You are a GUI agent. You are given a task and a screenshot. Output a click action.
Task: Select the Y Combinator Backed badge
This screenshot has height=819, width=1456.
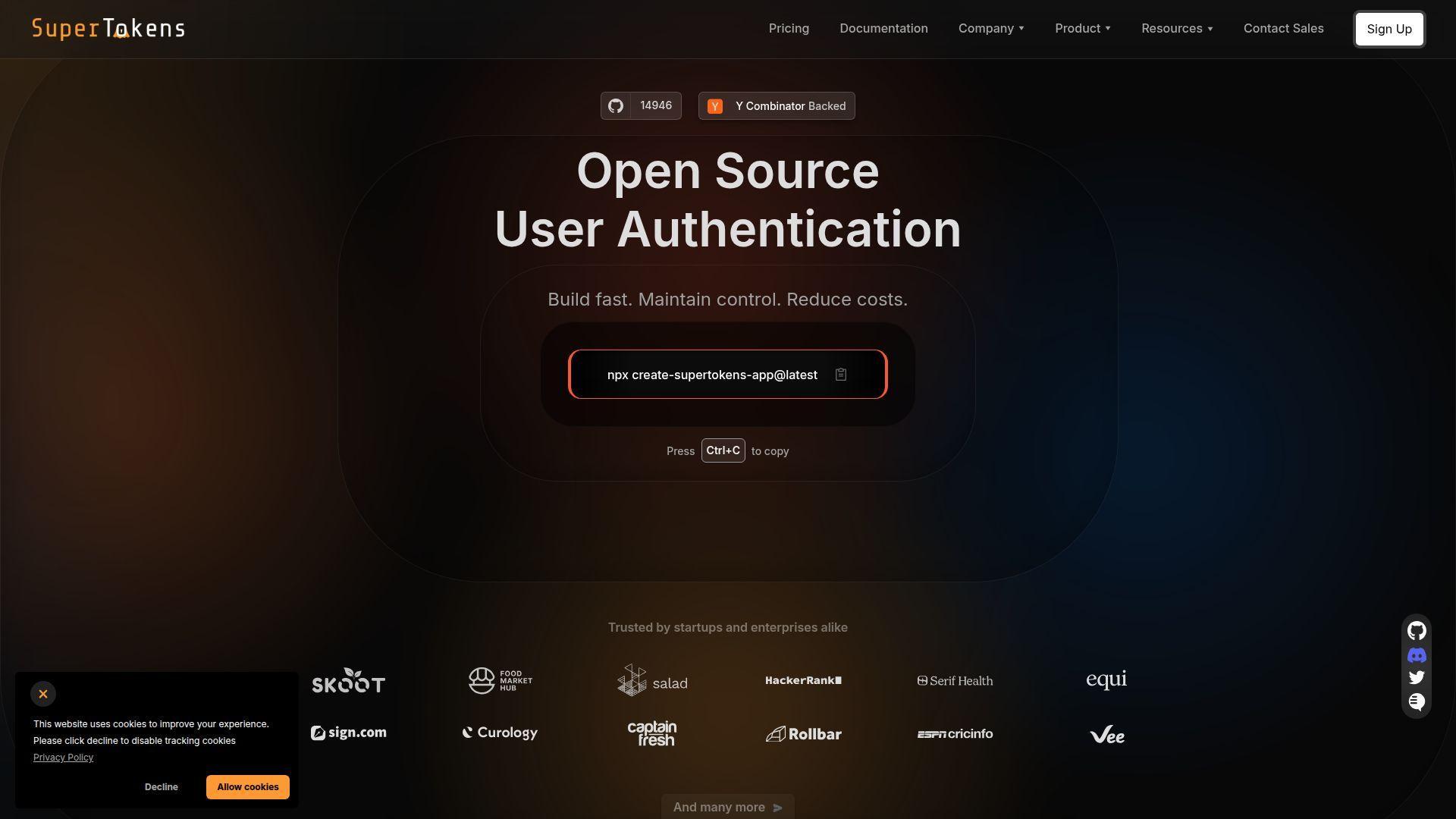point(776,105)
